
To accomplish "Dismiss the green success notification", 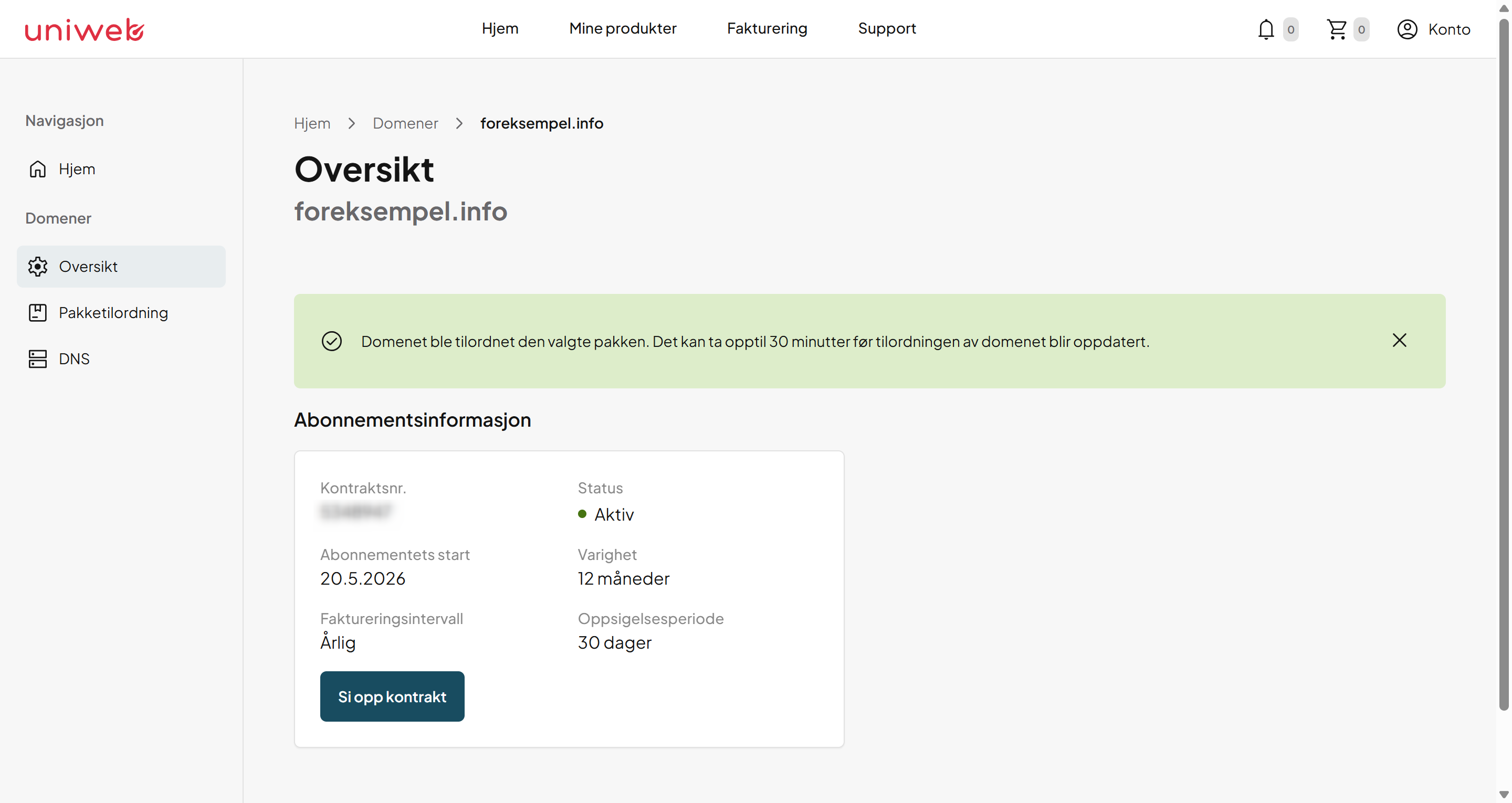I will 1399,341.
